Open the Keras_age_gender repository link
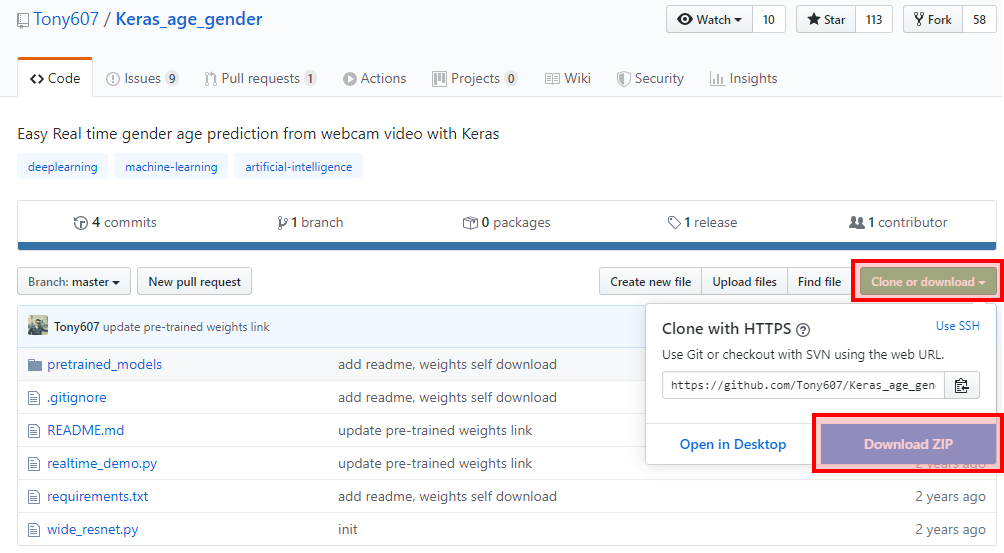 pos(189,19)
